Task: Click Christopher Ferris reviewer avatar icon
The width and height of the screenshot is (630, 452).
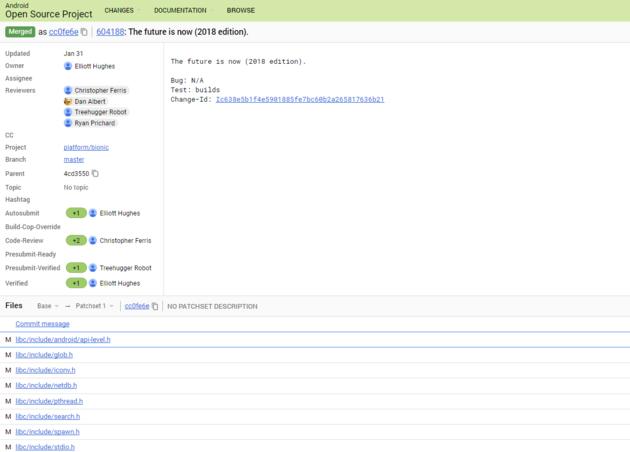Action: tap(68, 90)
